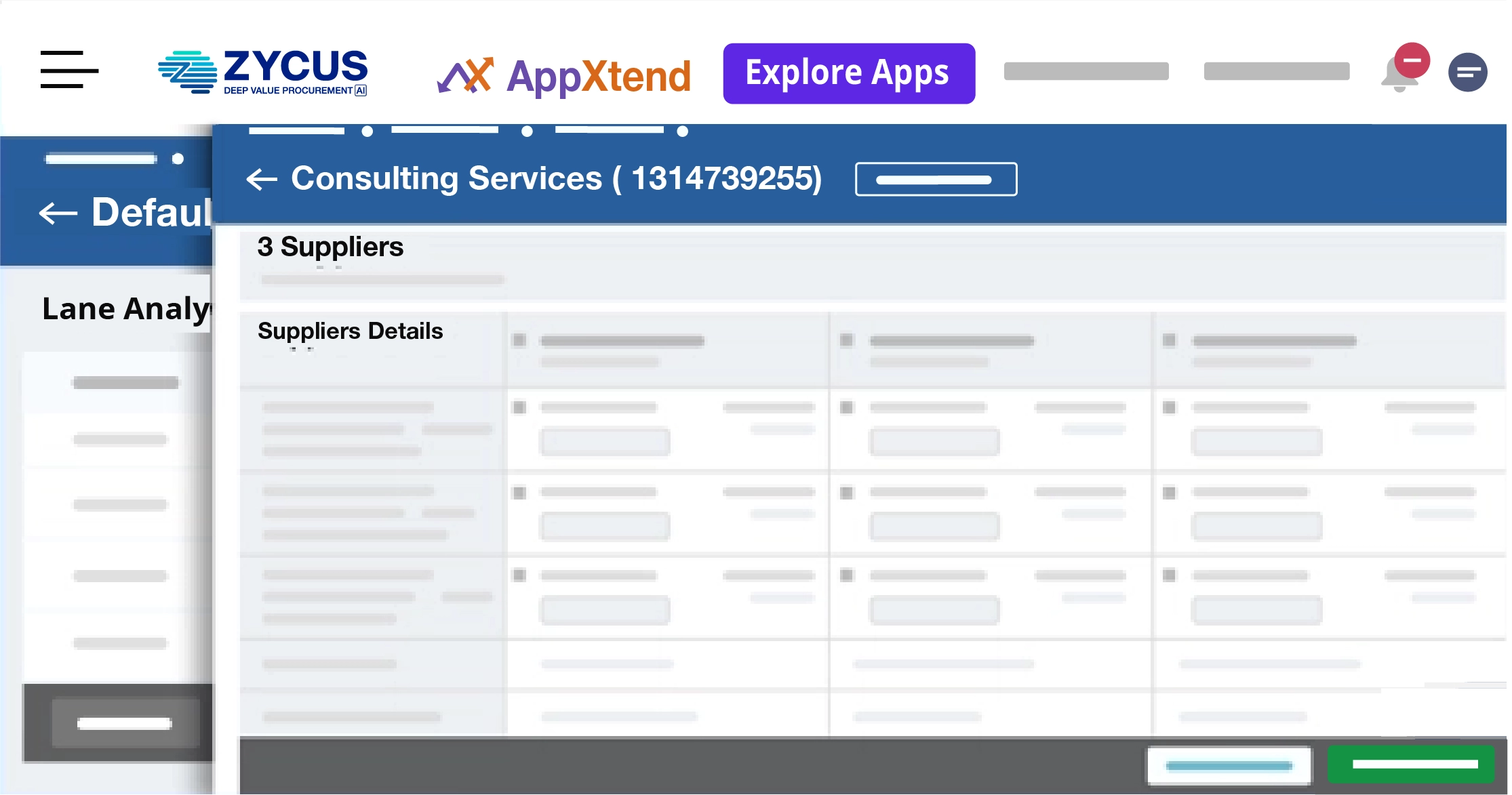
Task: Click first supplier's first row input box
Action: [x=605, y=442]
